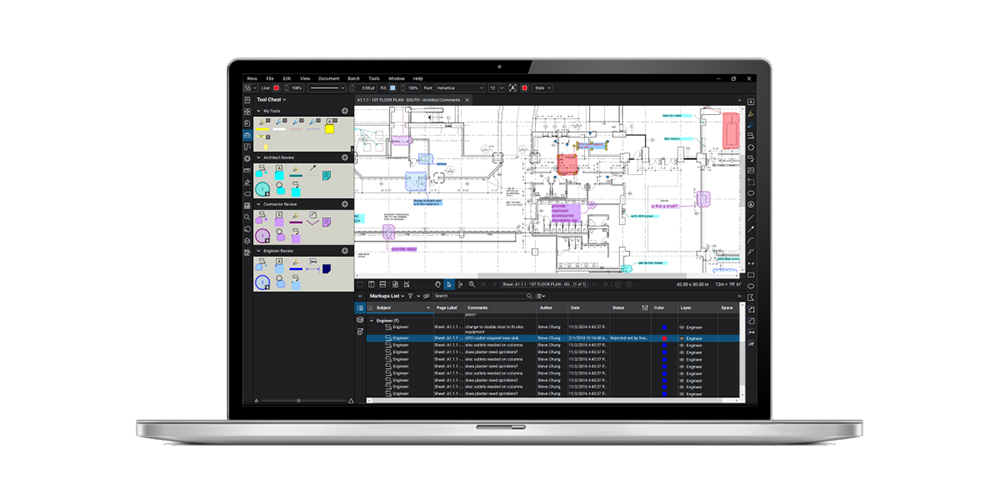
Task: Select the yellow square tool in My Tools
Action: pos(330,129)
